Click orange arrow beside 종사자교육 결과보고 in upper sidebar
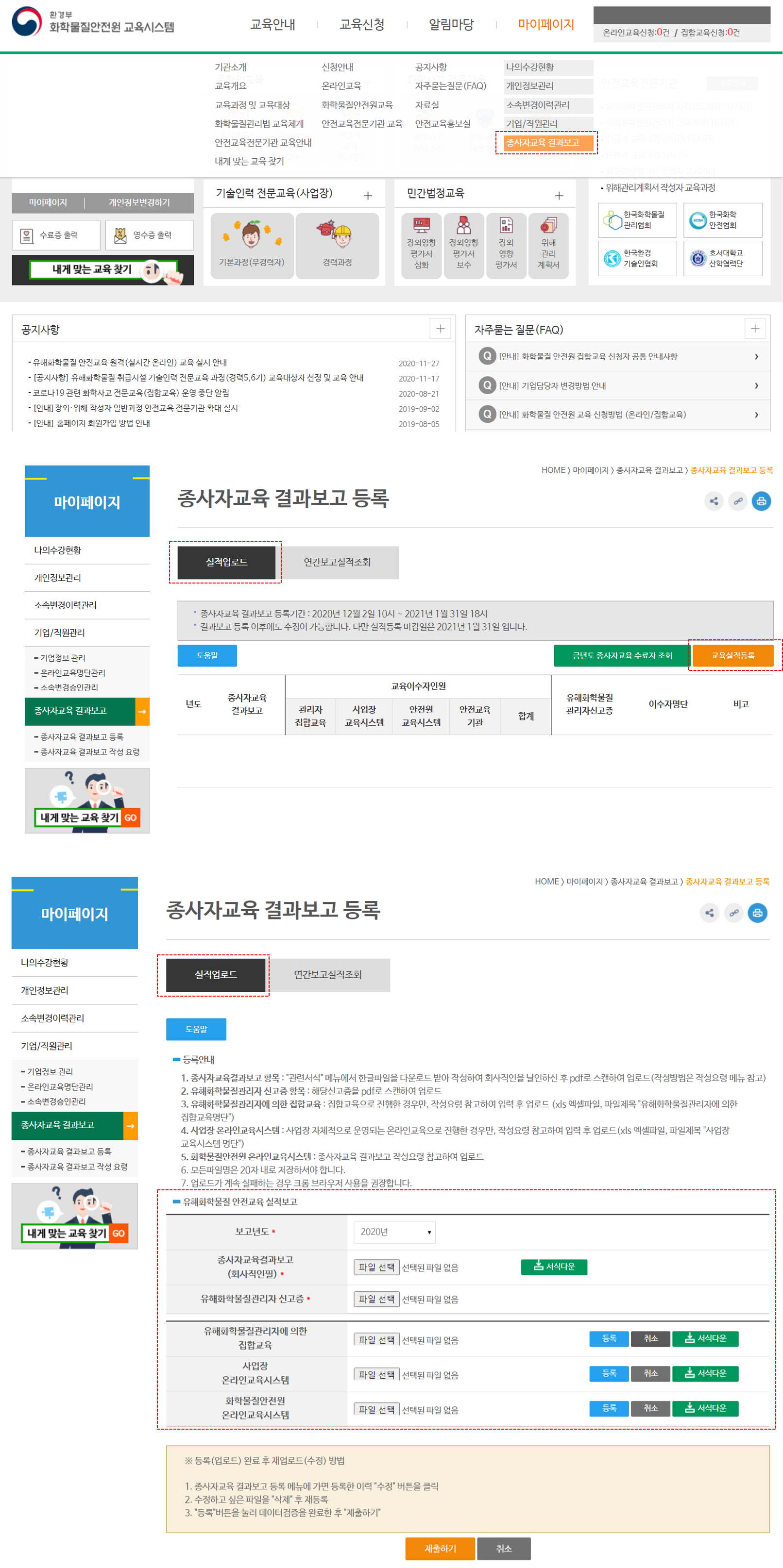This screenshot has height=1568, width=783. pos(142,712)
